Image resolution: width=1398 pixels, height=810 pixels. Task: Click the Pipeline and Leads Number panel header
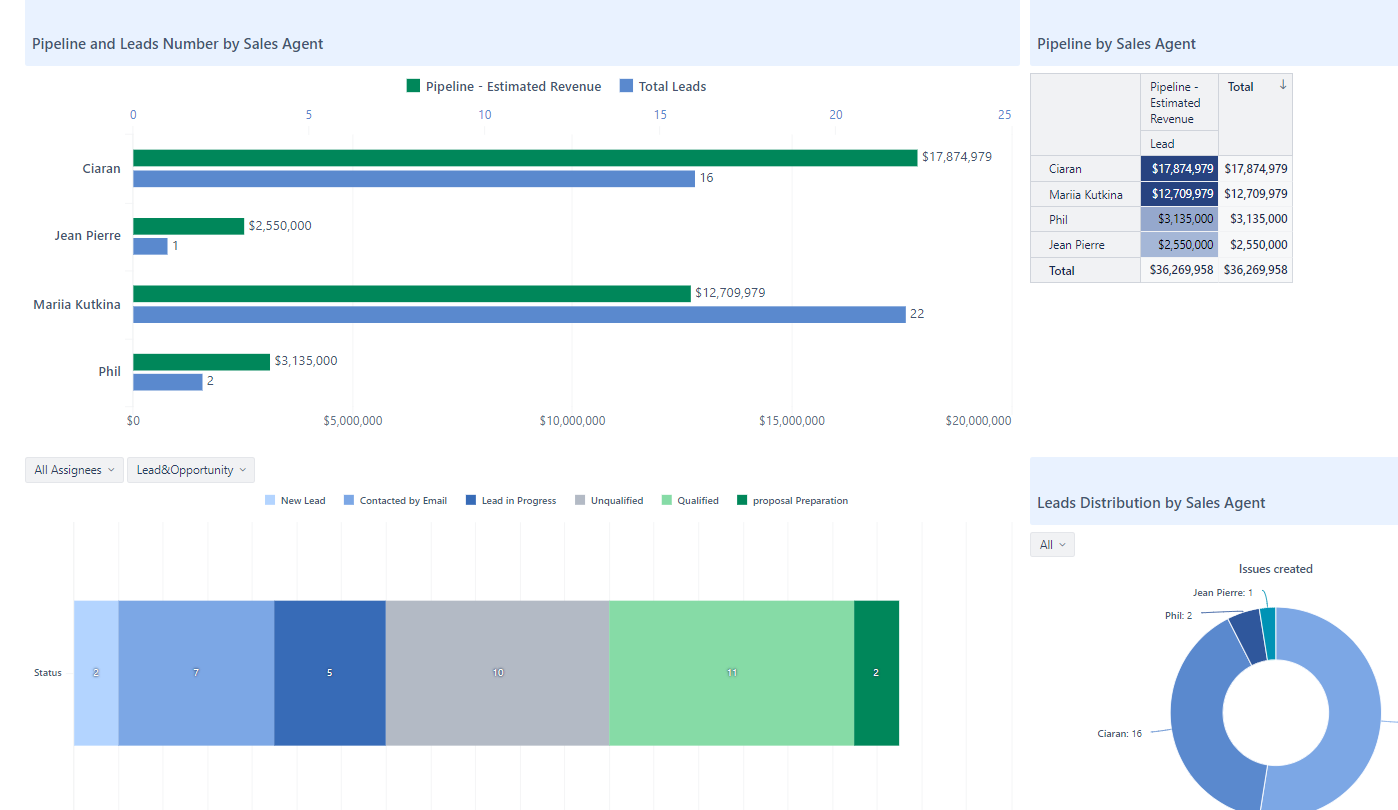(x=177, y=43)
